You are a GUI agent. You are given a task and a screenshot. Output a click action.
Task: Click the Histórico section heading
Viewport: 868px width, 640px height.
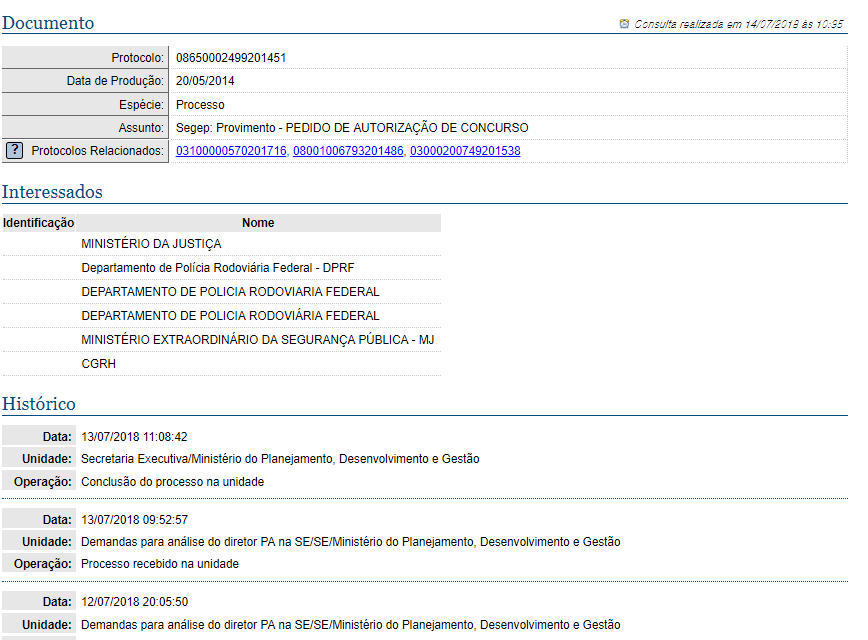[39, 404]
